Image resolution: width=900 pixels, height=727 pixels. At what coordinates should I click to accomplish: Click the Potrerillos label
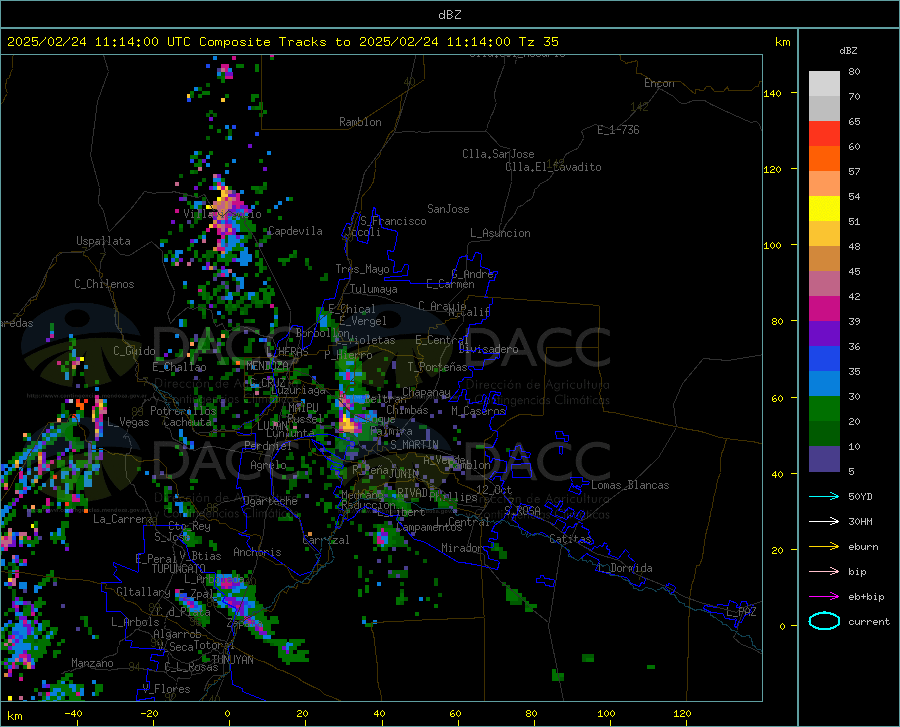(183, 411)
